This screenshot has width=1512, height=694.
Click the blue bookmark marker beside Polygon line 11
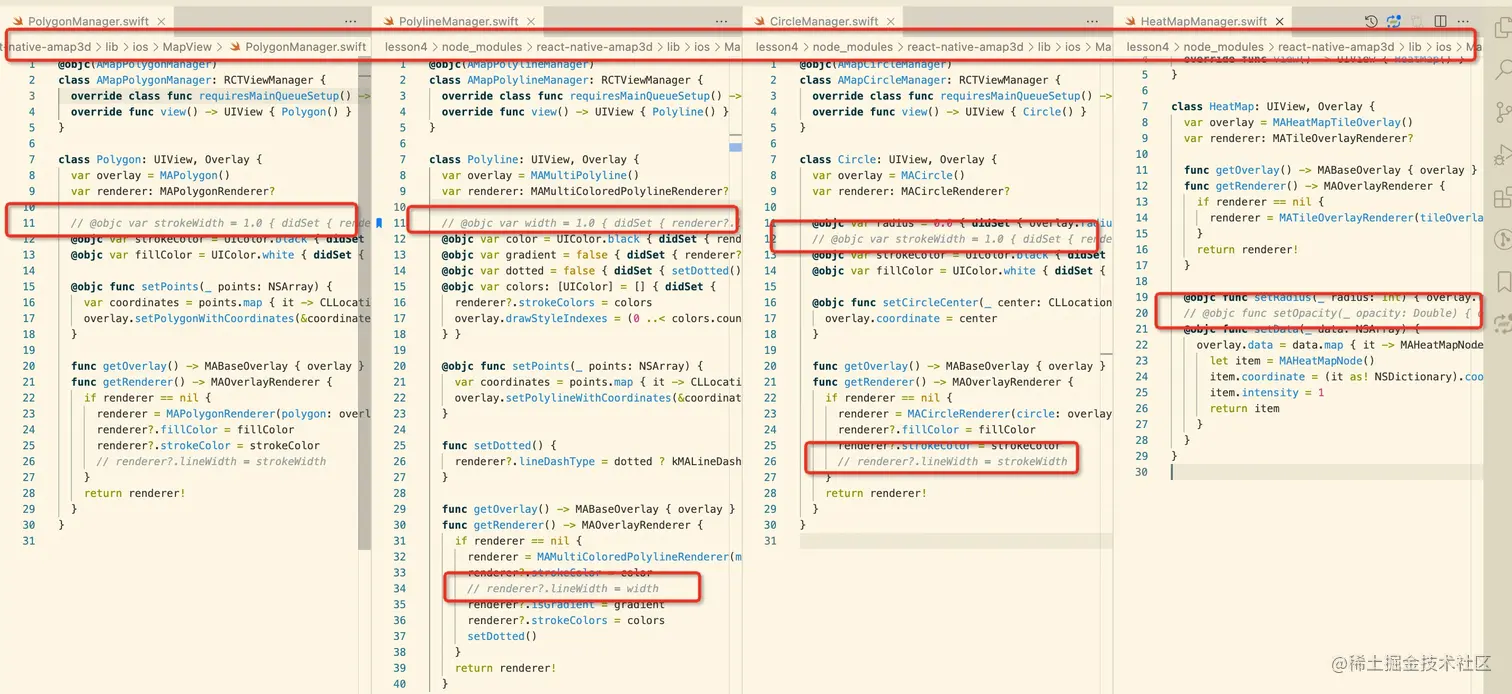378,223
